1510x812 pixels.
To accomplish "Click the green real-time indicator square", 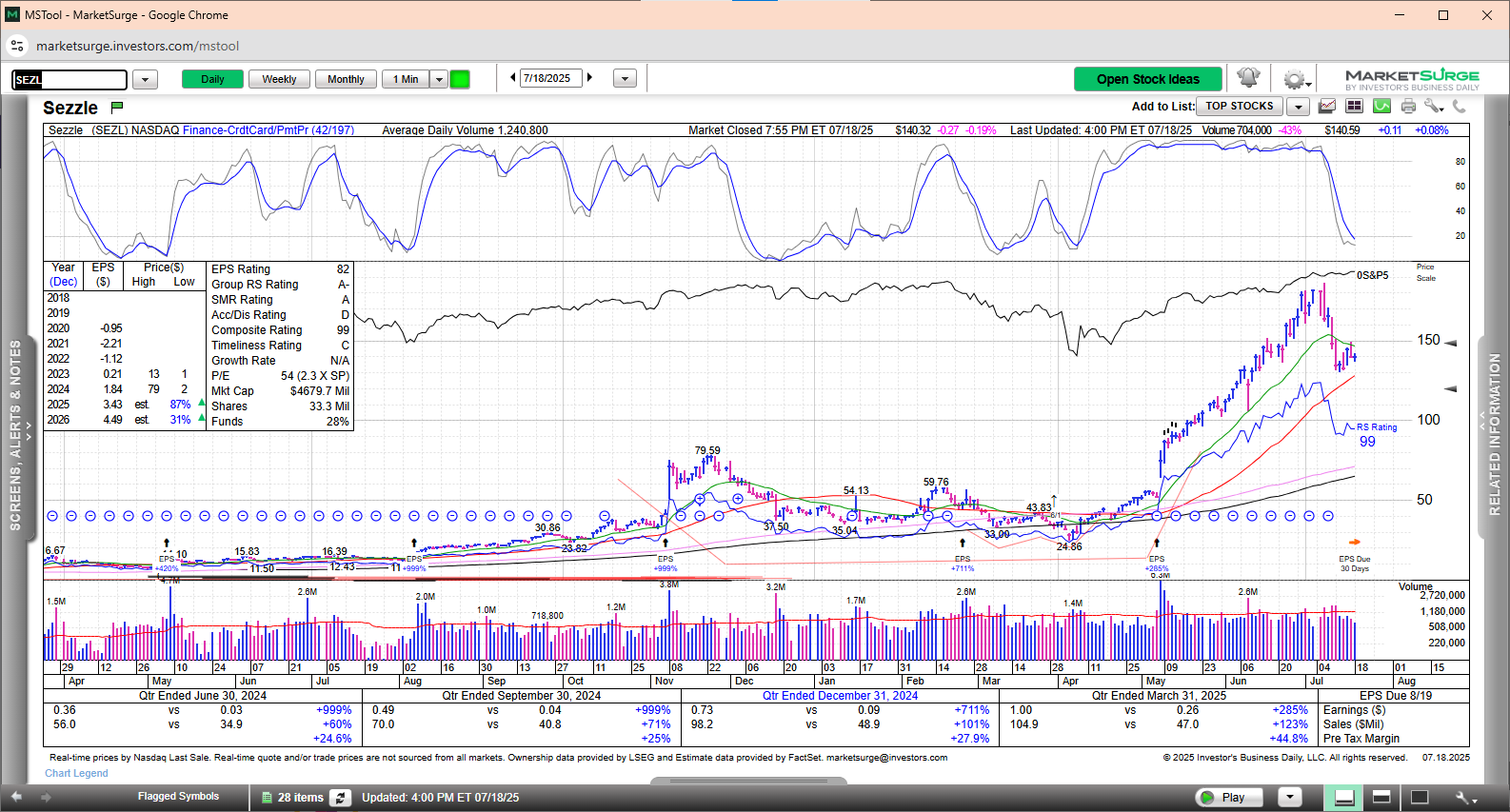I will (x=460, y=79).
